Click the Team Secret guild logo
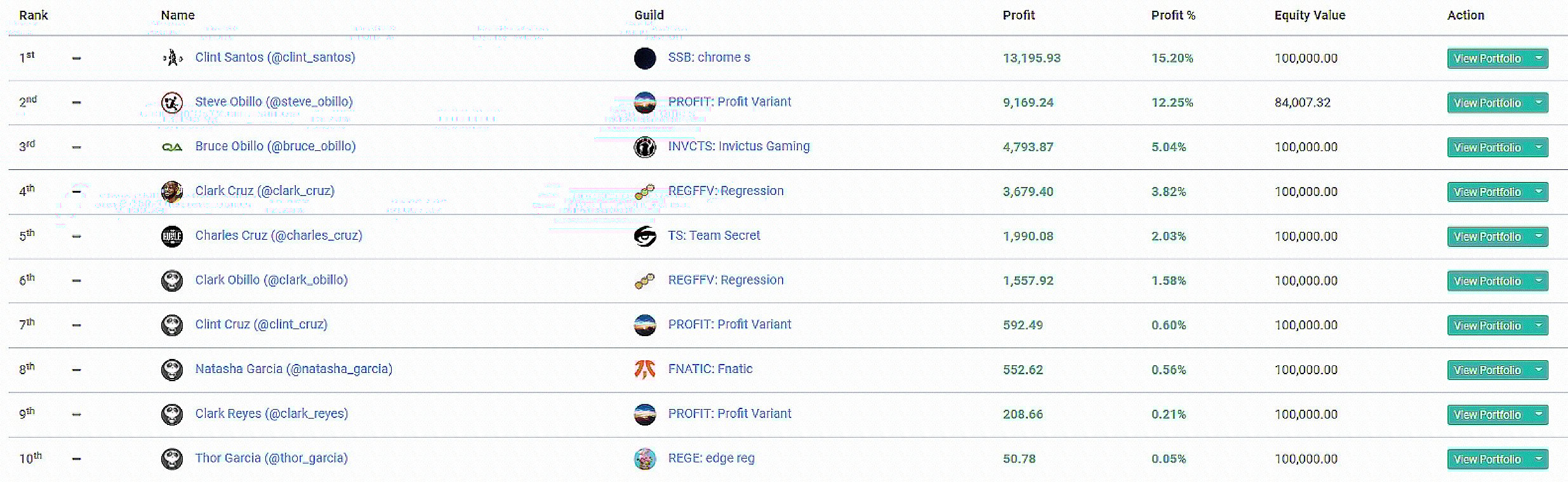 pyautogui.click(x=645, y=236)
